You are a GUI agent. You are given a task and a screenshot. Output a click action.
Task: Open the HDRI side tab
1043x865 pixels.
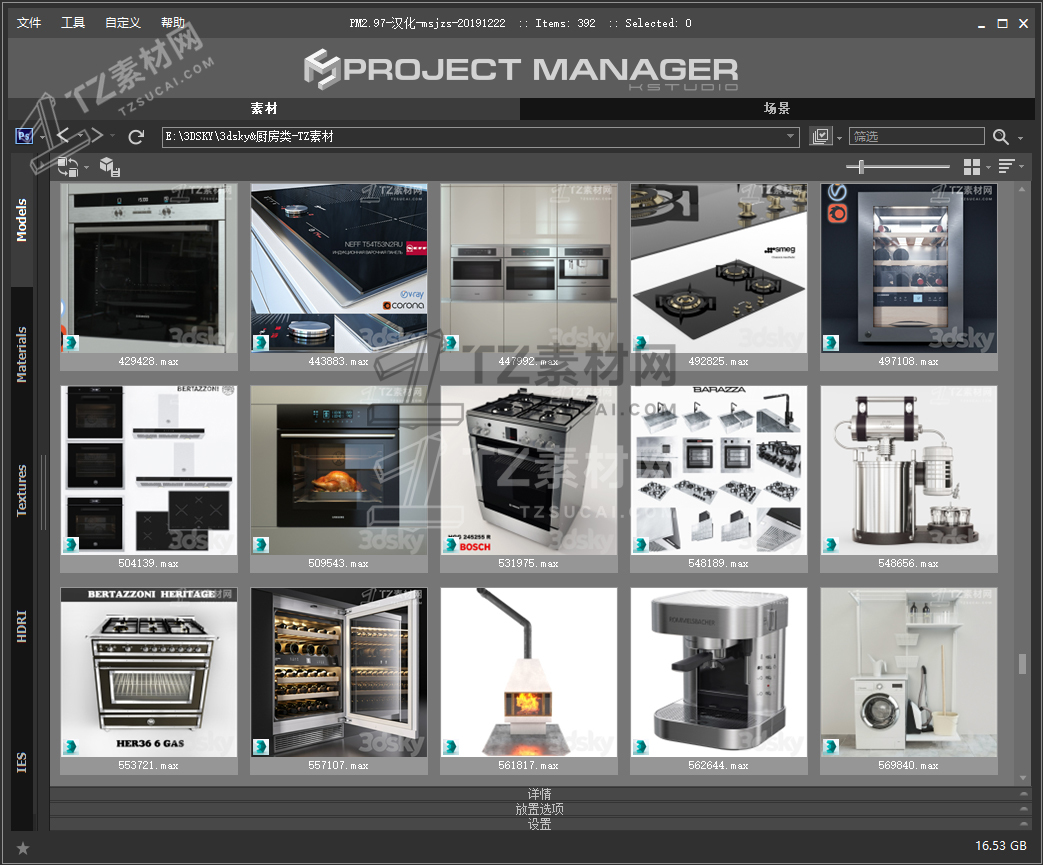22,626
